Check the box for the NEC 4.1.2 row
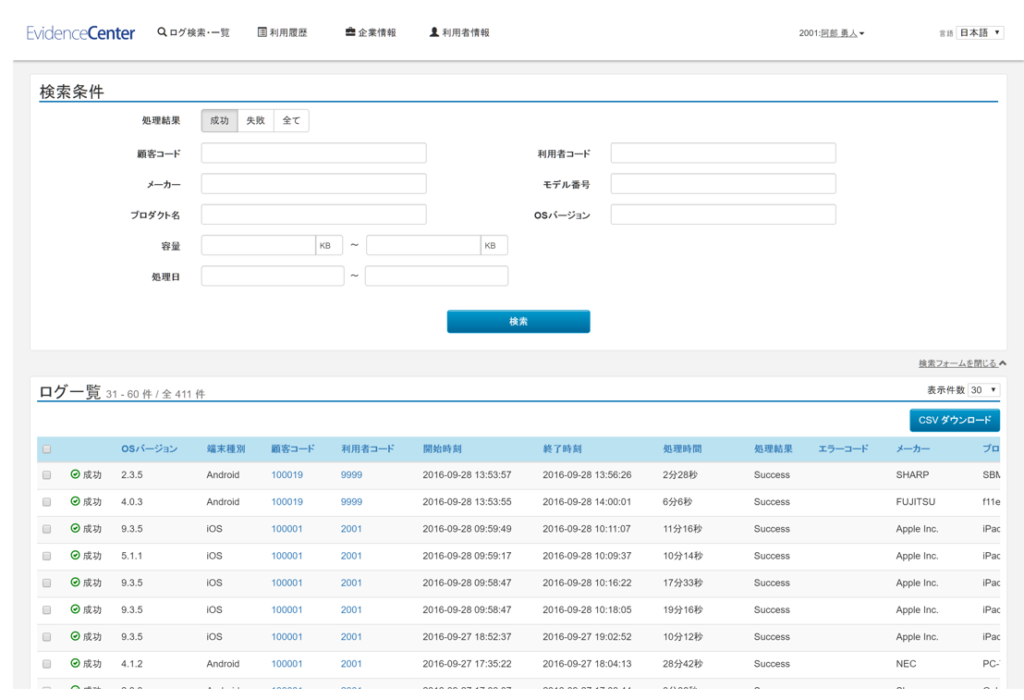1024x700 pixels. (46, 664)
